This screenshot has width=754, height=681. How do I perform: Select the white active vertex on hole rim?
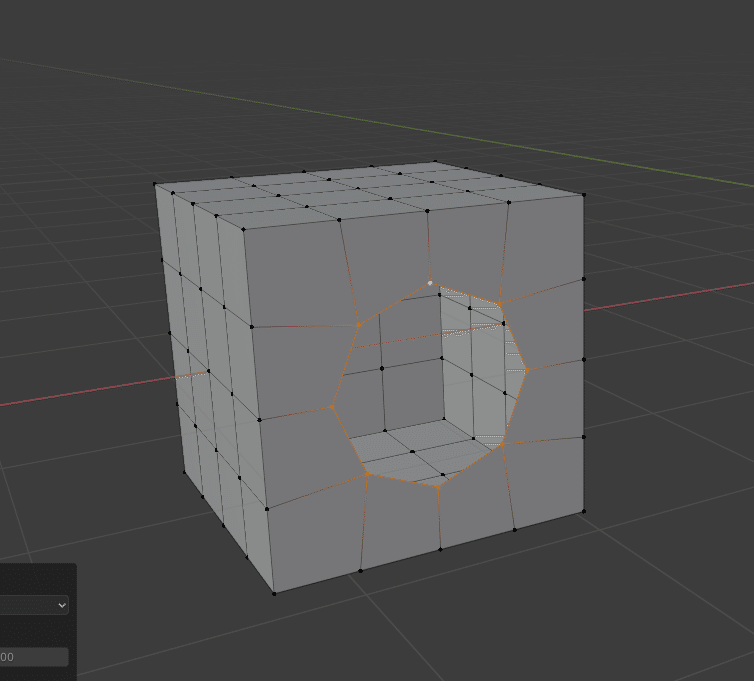430,283
